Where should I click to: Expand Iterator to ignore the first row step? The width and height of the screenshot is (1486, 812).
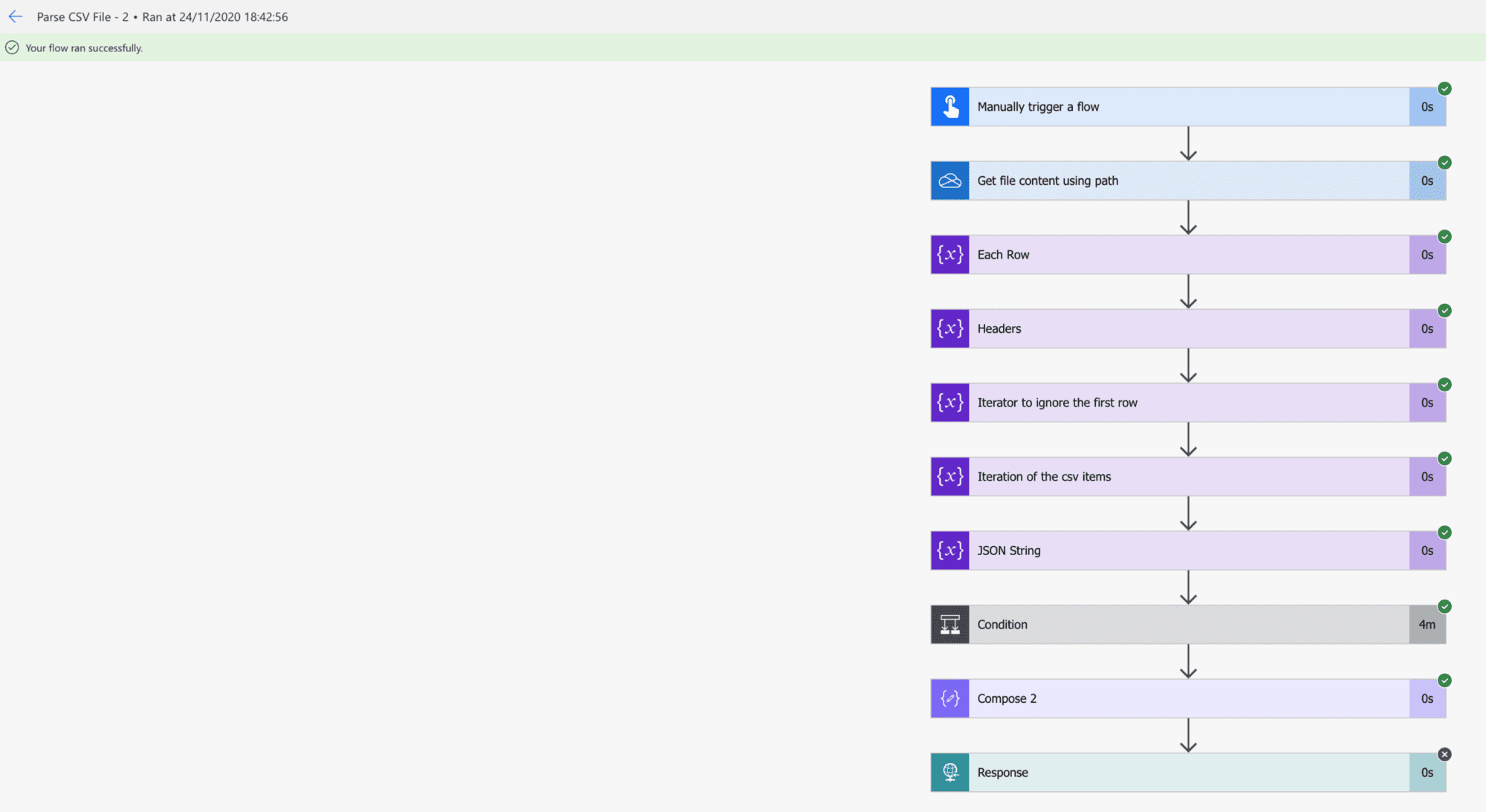coord(1188,403)
